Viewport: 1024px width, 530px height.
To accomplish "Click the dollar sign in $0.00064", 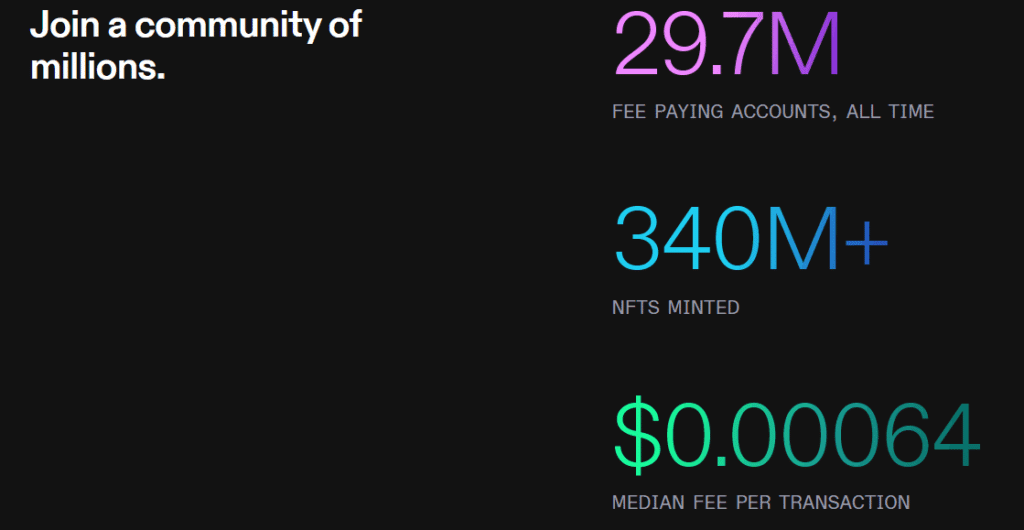I will coord(638,435).
